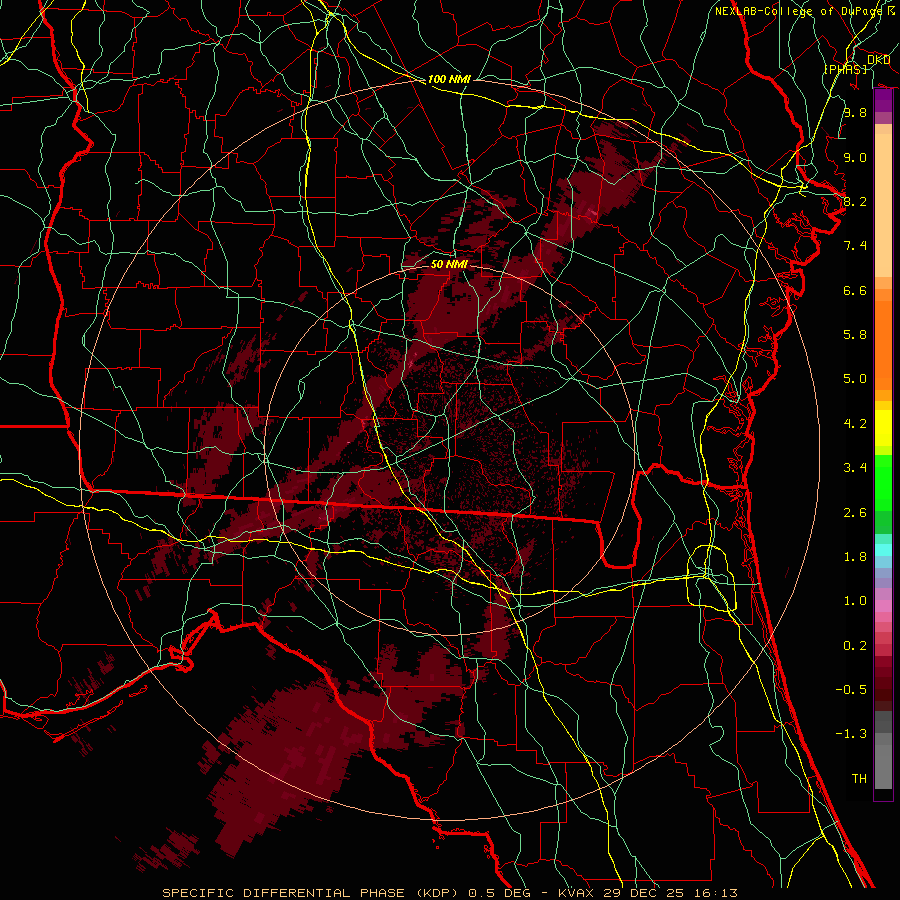Image resolution: width=900 pixels, height=900 pixels.
Task: Select the 1.0 value on the color scale
Action: (x=855, y=601)
